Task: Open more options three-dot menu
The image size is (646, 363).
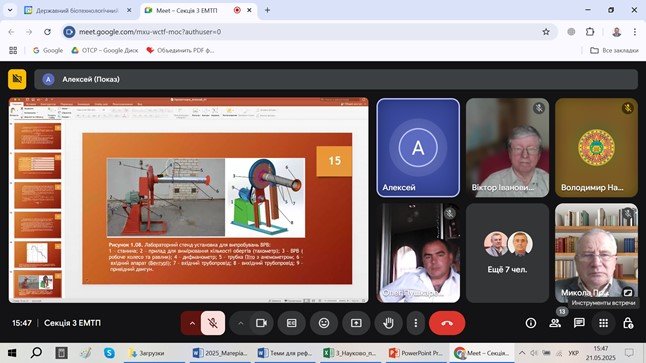Action: [x=416, y=323]
